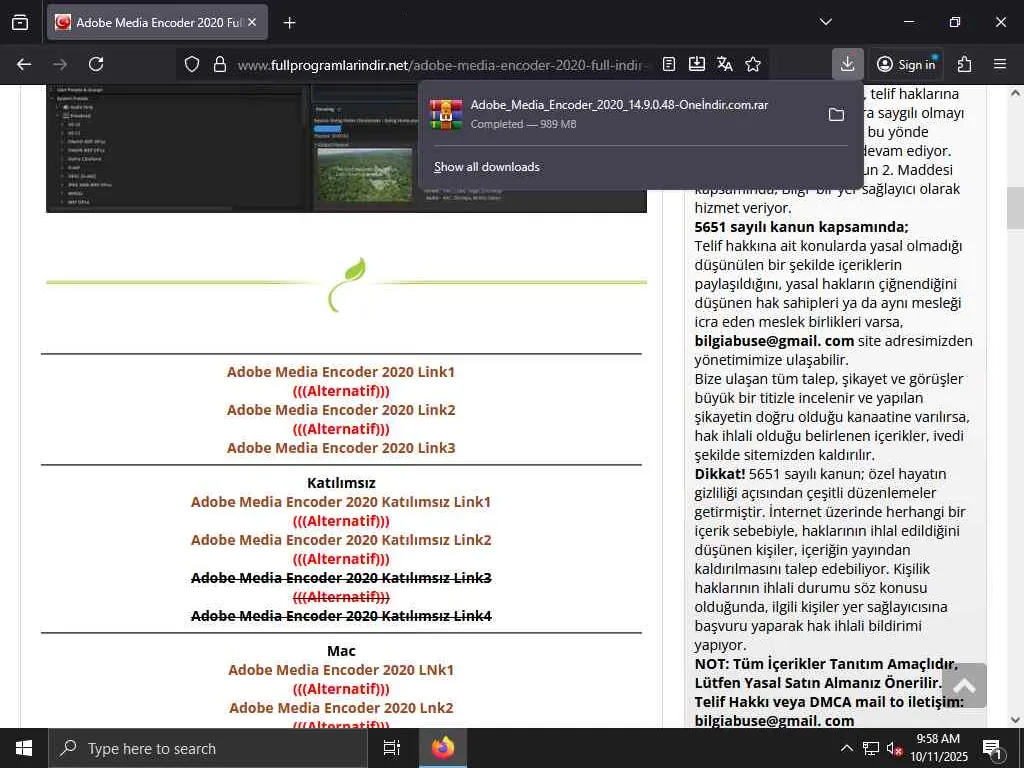Screen dimensions: 1024x768
Task: Sign in to Firefox account
Action: (906, 64)
